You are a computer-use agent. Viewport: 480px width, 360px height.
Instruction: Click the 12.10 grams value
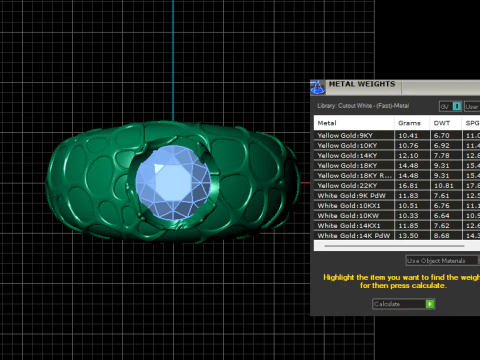408,155
